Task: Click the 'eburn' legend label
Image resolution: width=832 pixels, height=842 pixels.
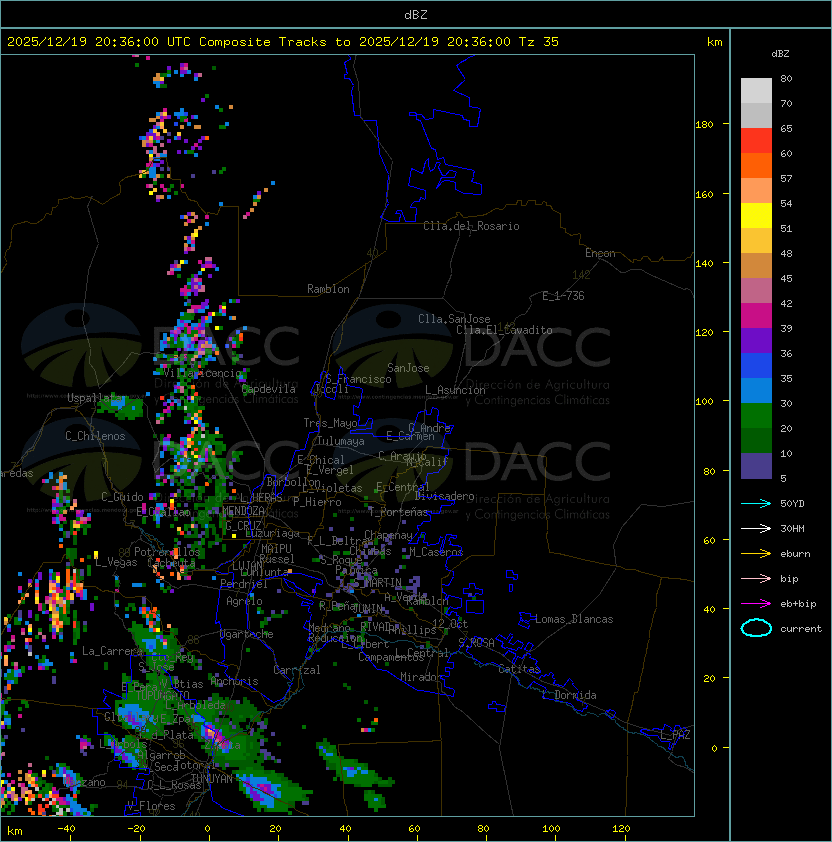Action: click(x=795, y=554)
